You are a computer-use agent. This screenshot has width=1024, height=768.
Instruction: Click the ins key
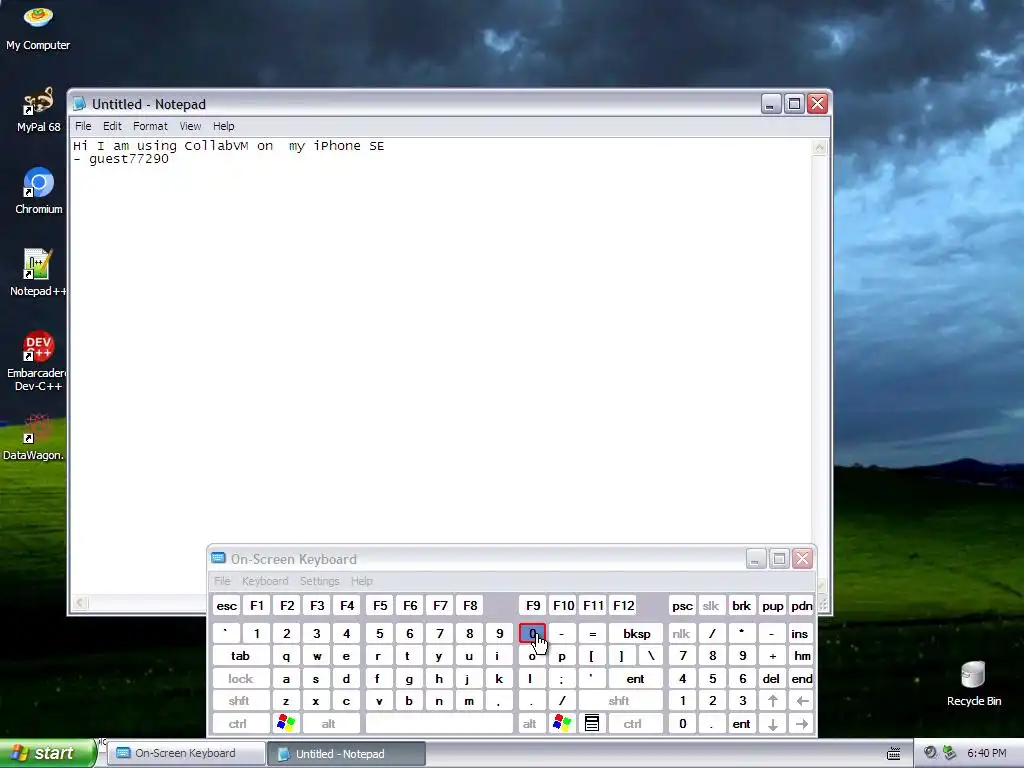click(799, 633)
